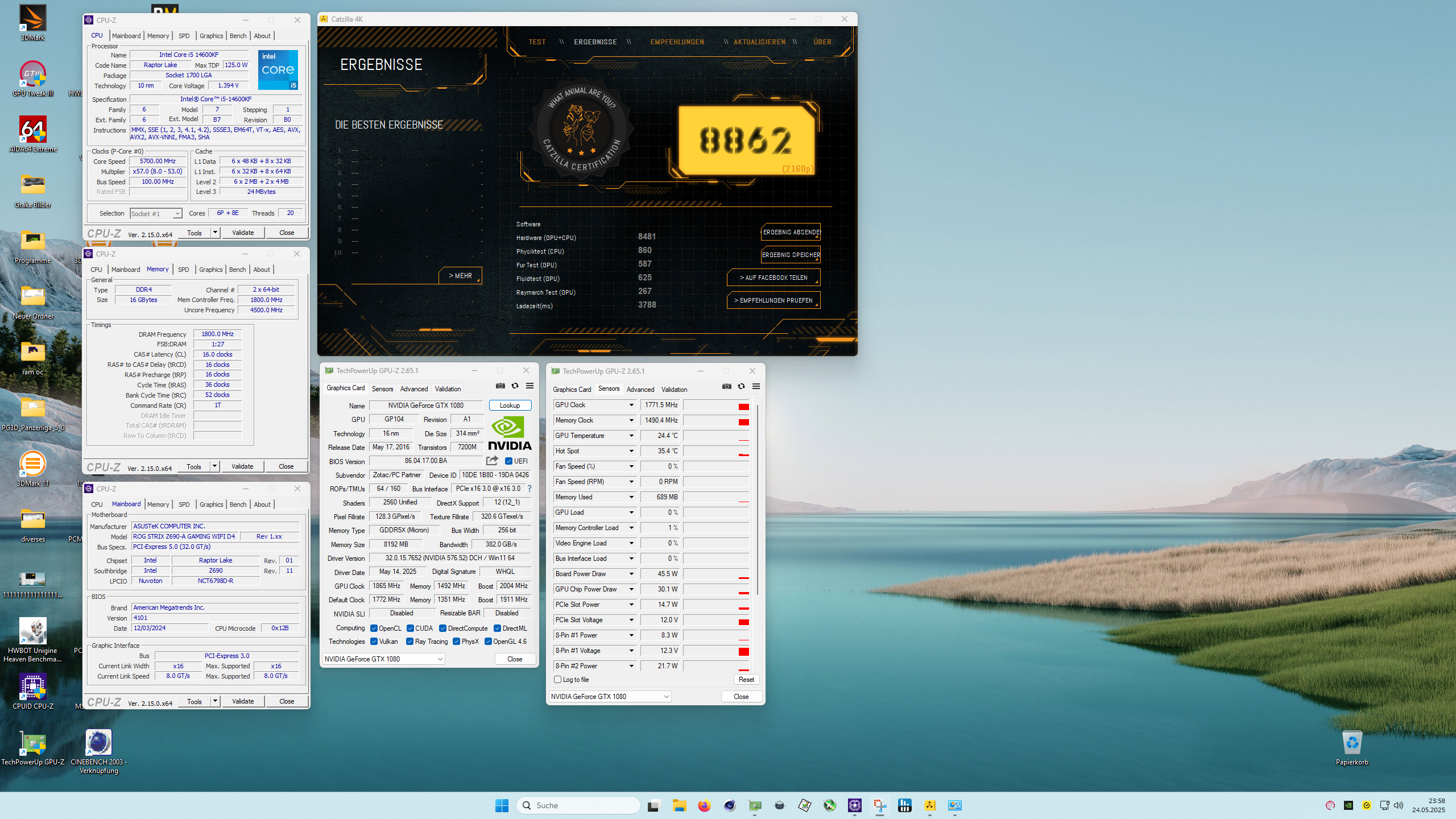Expand the Board Power Draw sensor dropdown
1456x819 pixels.
click(x=631, y=574)
